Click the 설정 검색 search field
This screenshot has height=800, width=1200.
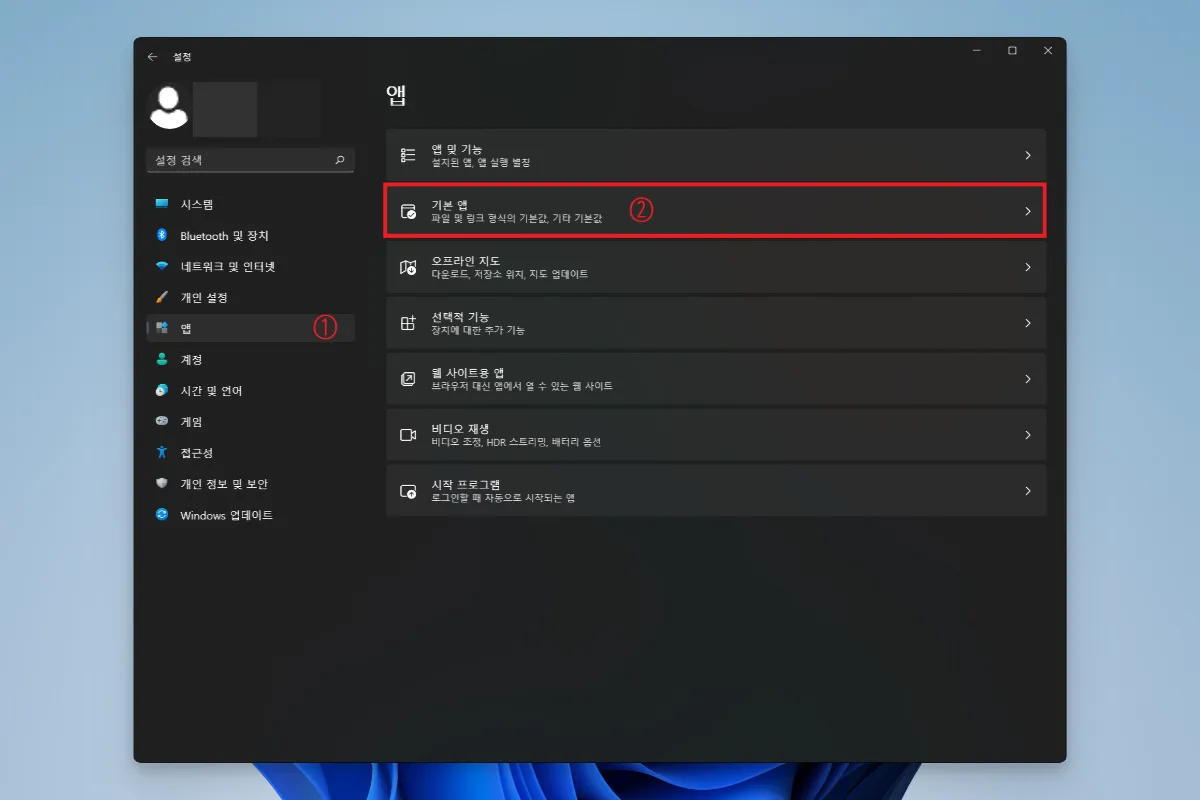click(250, 160)
